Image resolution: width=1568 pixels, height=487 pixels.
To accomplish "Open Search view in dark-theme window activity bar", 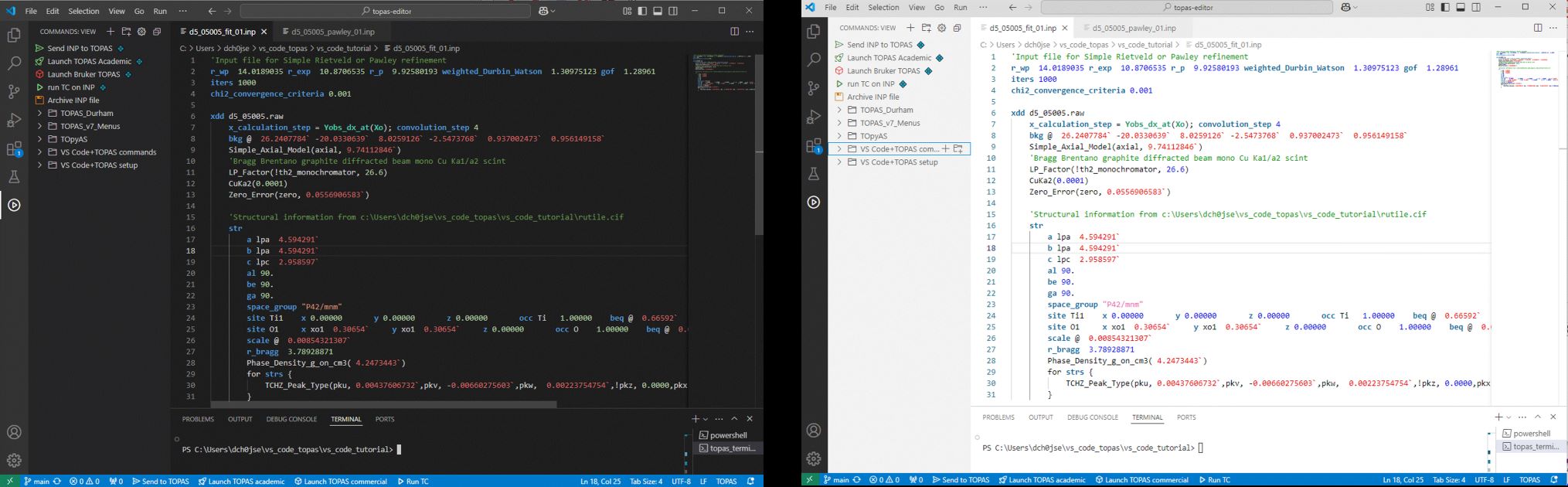I will tap(14, 63).
